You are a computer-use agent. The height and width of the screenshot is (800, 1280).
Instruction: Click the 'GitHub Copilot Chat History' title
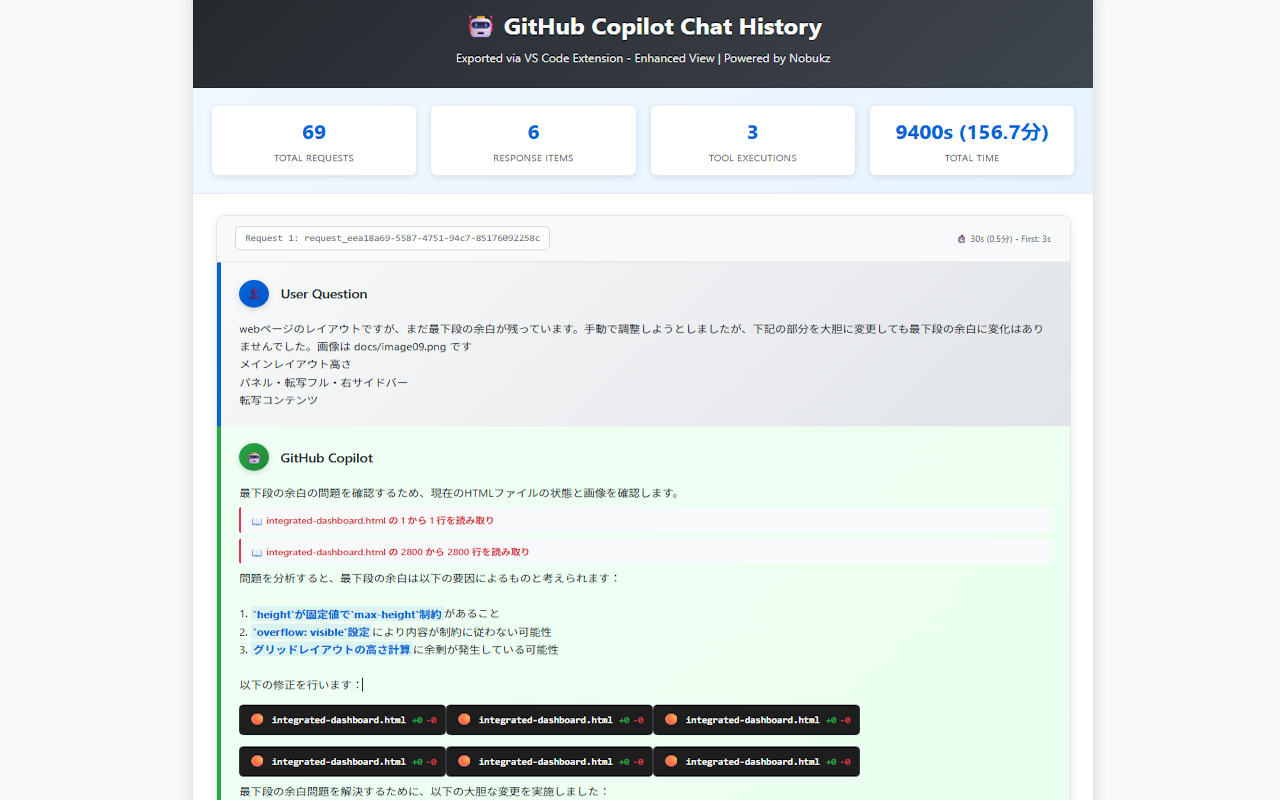pos(662,27)
